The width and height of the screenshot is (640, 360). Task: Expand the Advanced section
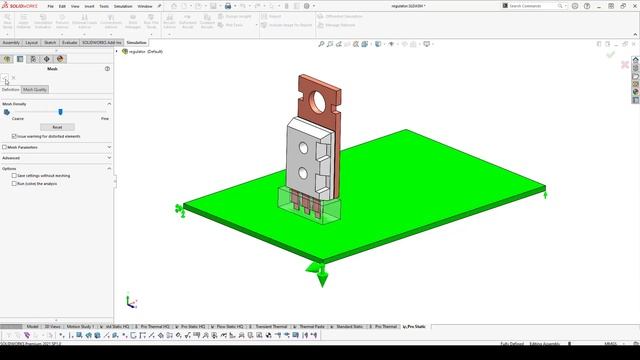[x=109, y=158]
